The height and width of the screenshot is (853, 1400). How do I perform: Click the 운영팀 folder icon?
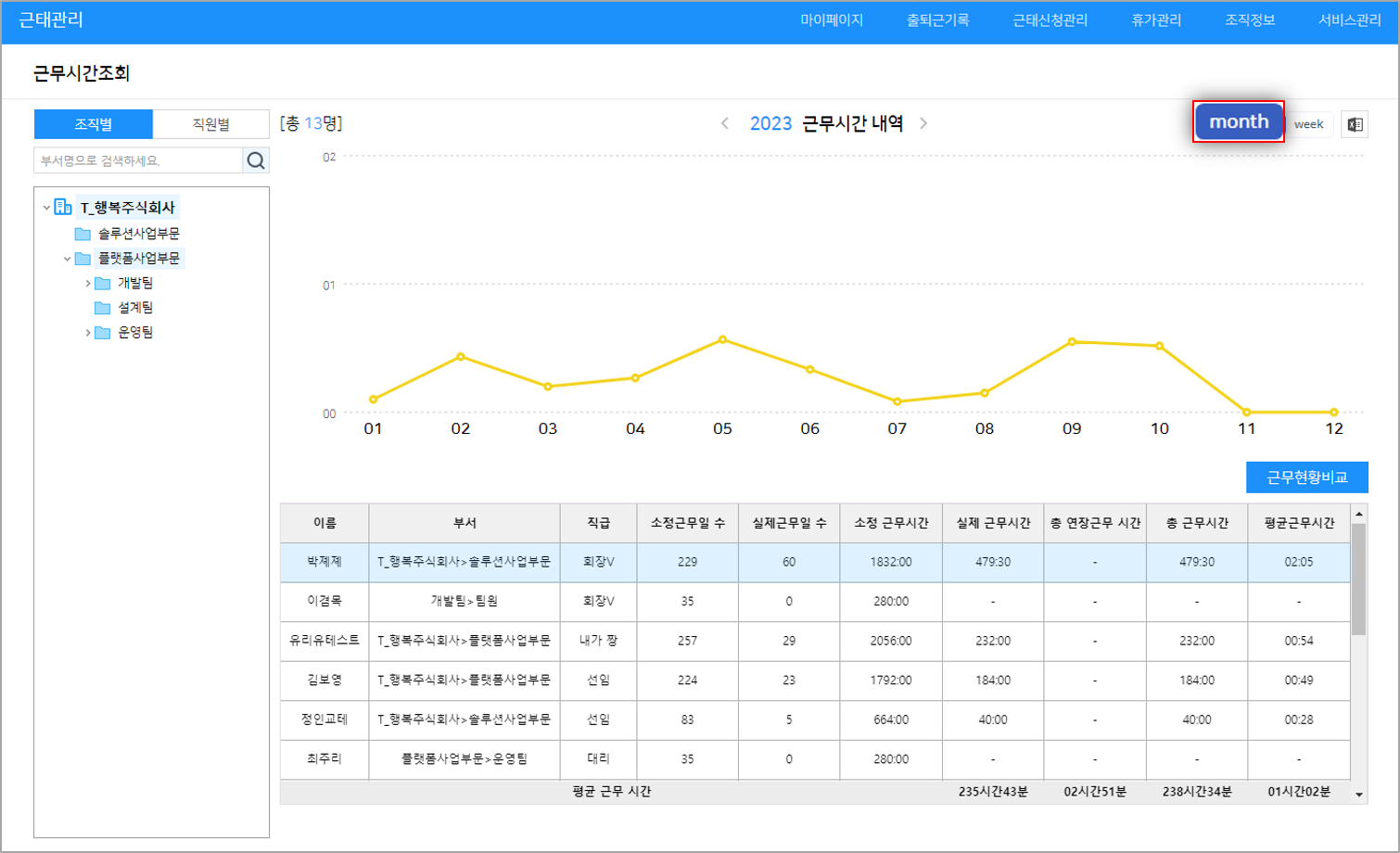(103, 332)
